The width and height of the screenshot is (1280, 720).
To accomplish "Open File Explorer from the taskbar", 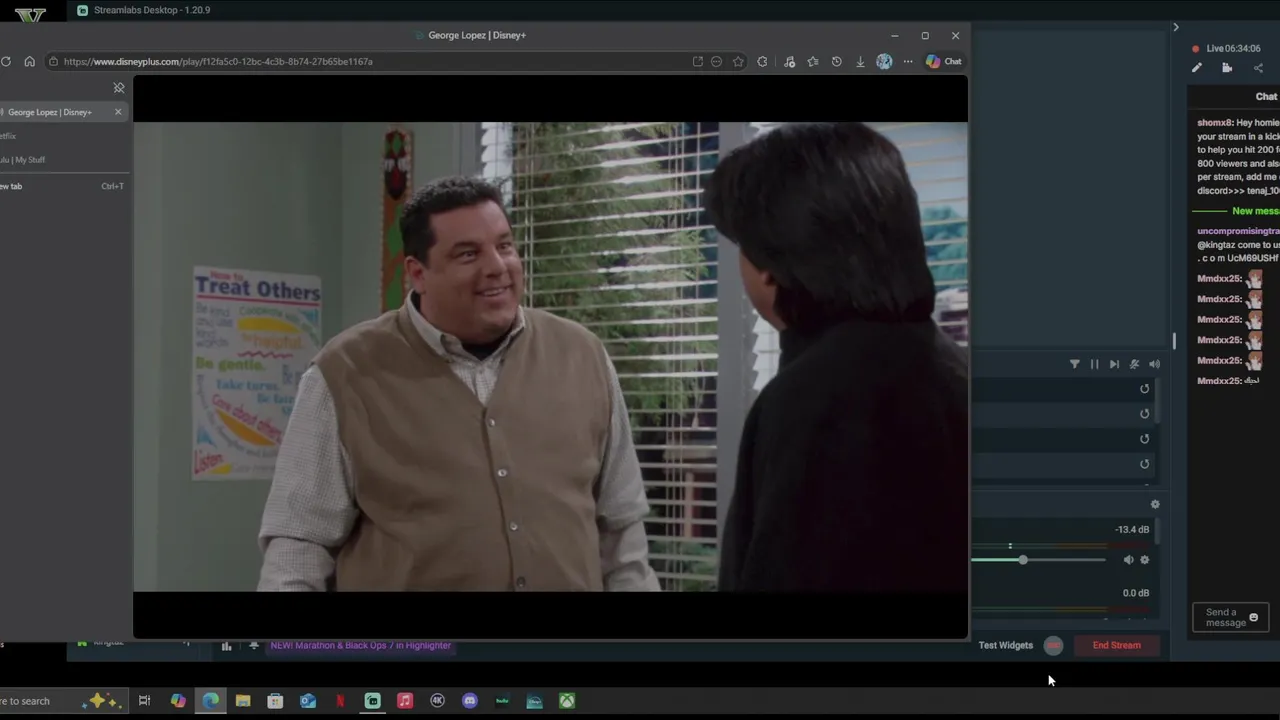I will click(x=243, y=701).
